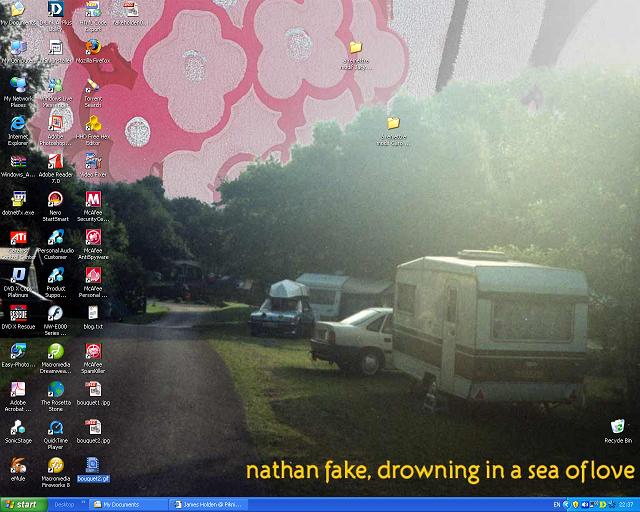Select the Windows_A... archive icon
Image resolution: width=640 pixels, height=512 pixels.
18,166
